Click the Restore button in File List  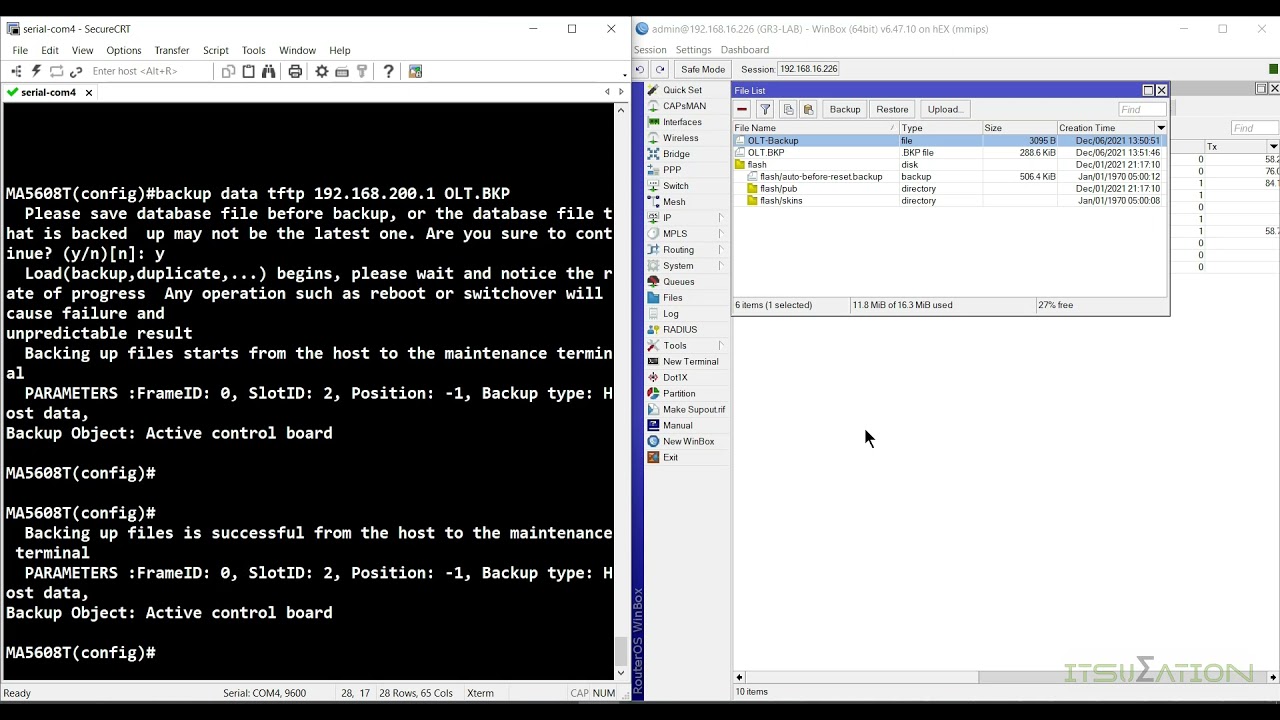pos(892,109)
